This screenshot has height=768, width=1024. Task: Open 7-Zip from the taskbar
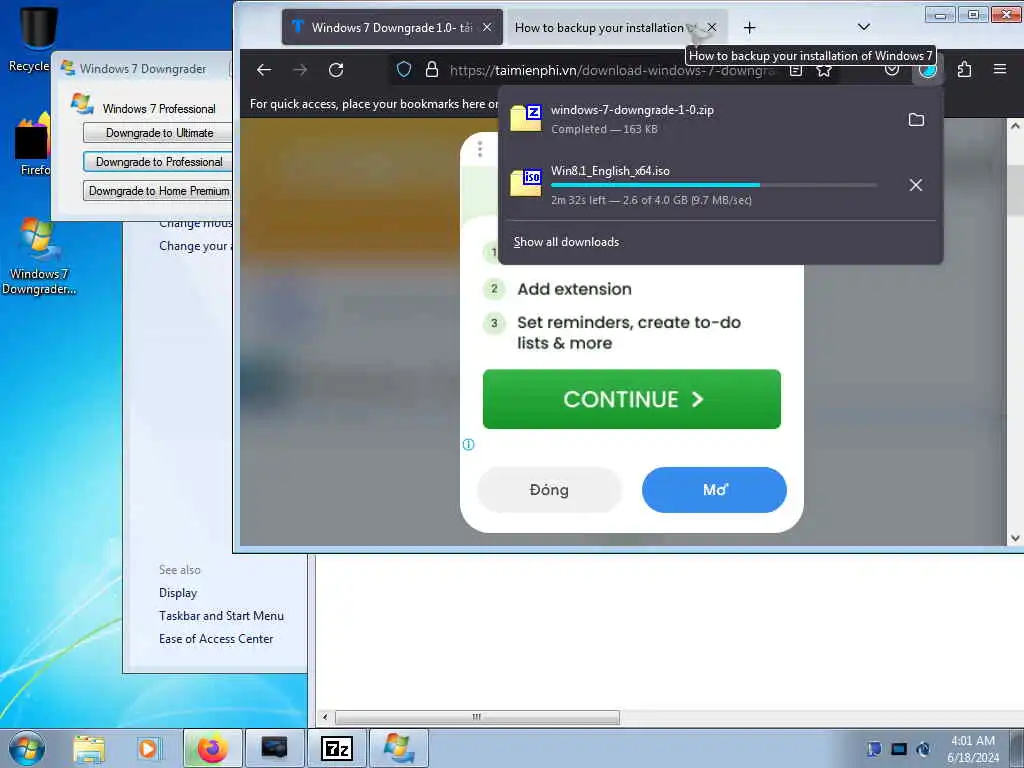337,748
